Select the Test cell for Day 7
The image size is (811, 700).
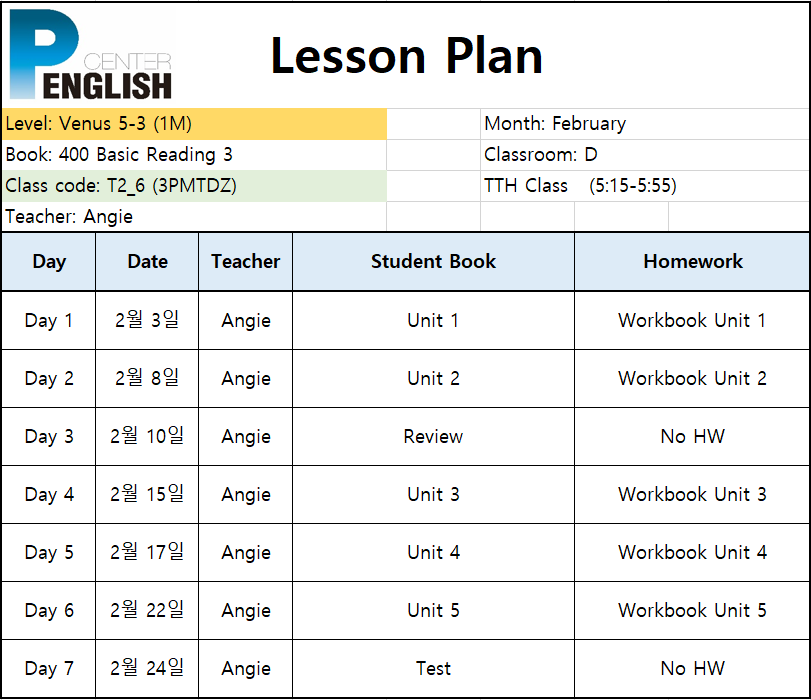coord(433,668)
